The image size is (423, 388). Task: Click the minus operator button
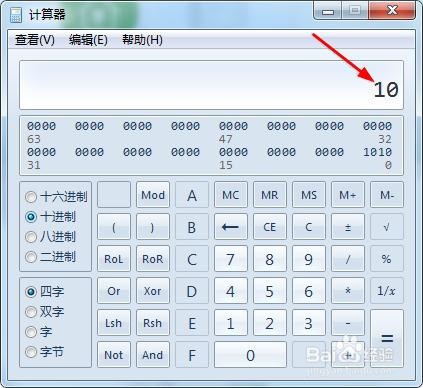348,323
